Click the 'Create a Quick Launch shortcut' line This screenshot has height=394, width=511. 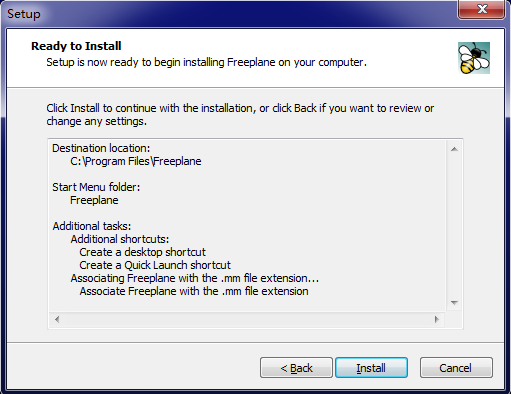click(x=155, y=265)
